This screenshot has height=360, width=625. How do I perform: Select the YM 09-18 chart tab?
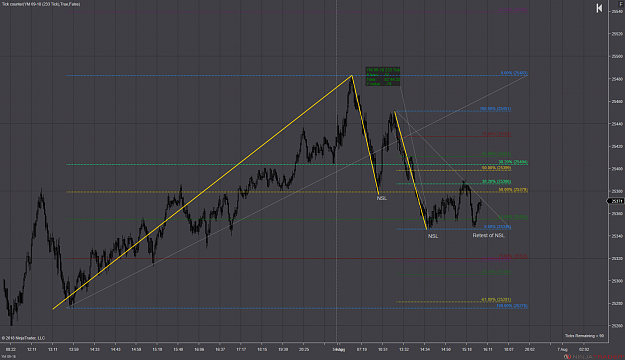[8, 357]
